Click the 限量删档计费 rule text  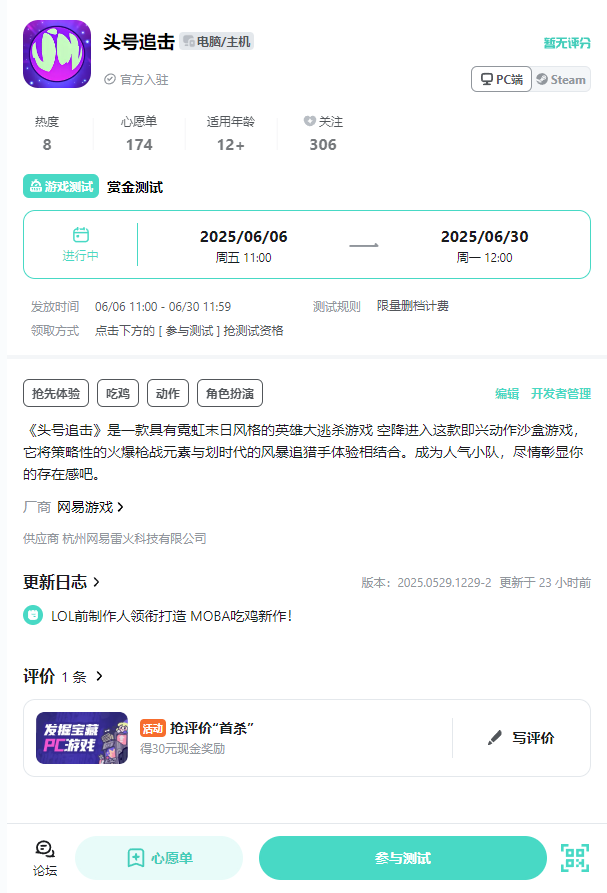413,306
